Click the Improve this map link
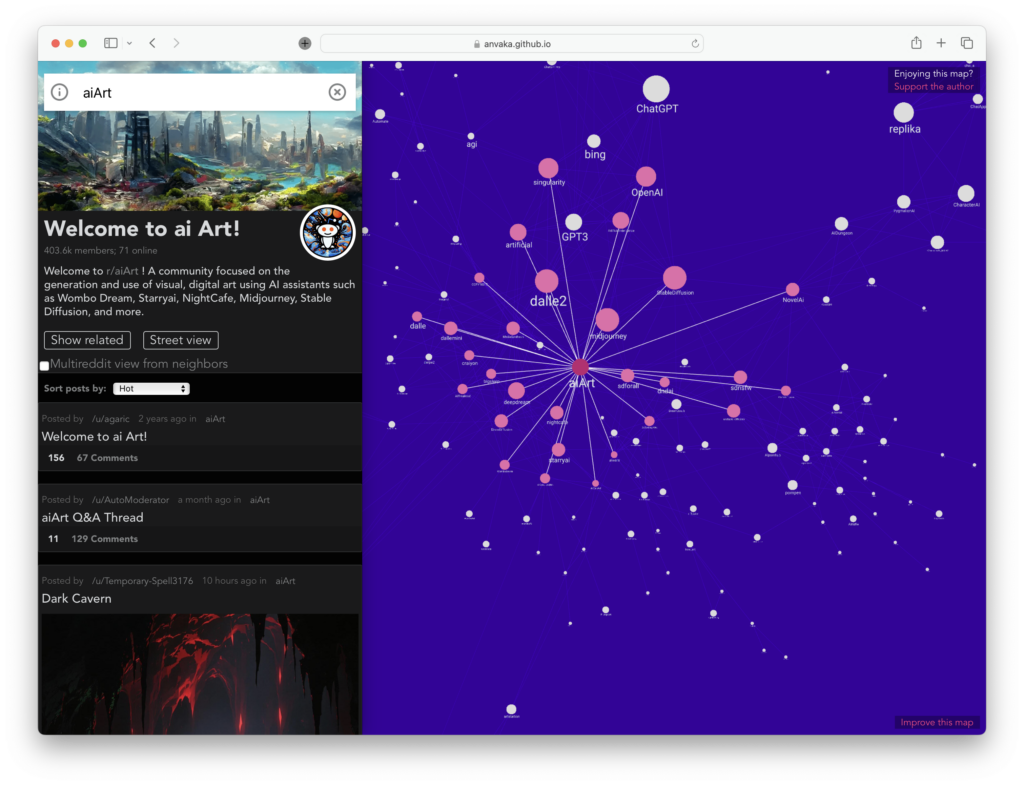This screenshot has width=1024, height=785. 936,722
